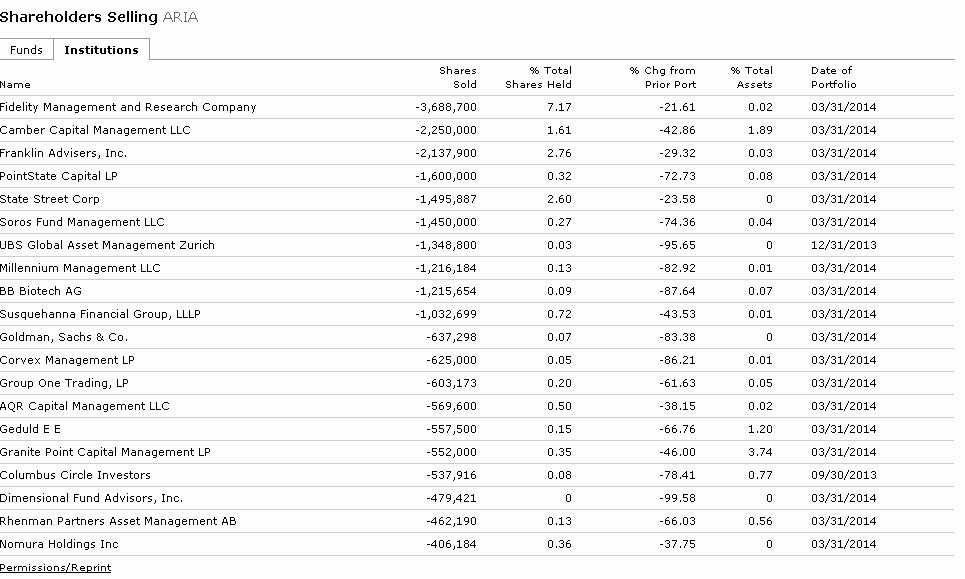Open the Permissions/Reprint link

[54, 567]
